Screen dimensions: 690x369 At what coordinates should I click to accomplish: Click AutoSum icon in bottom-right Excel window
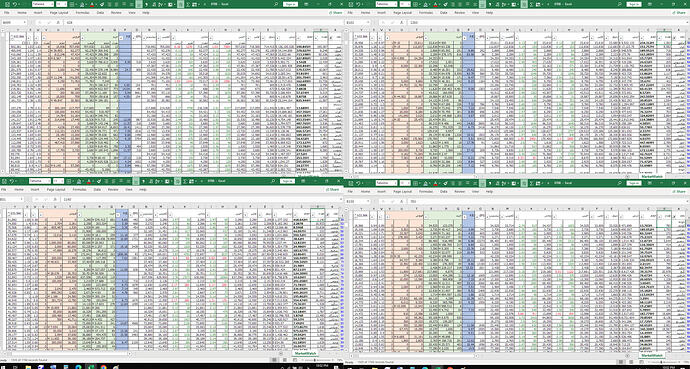(x=531, y=183)
